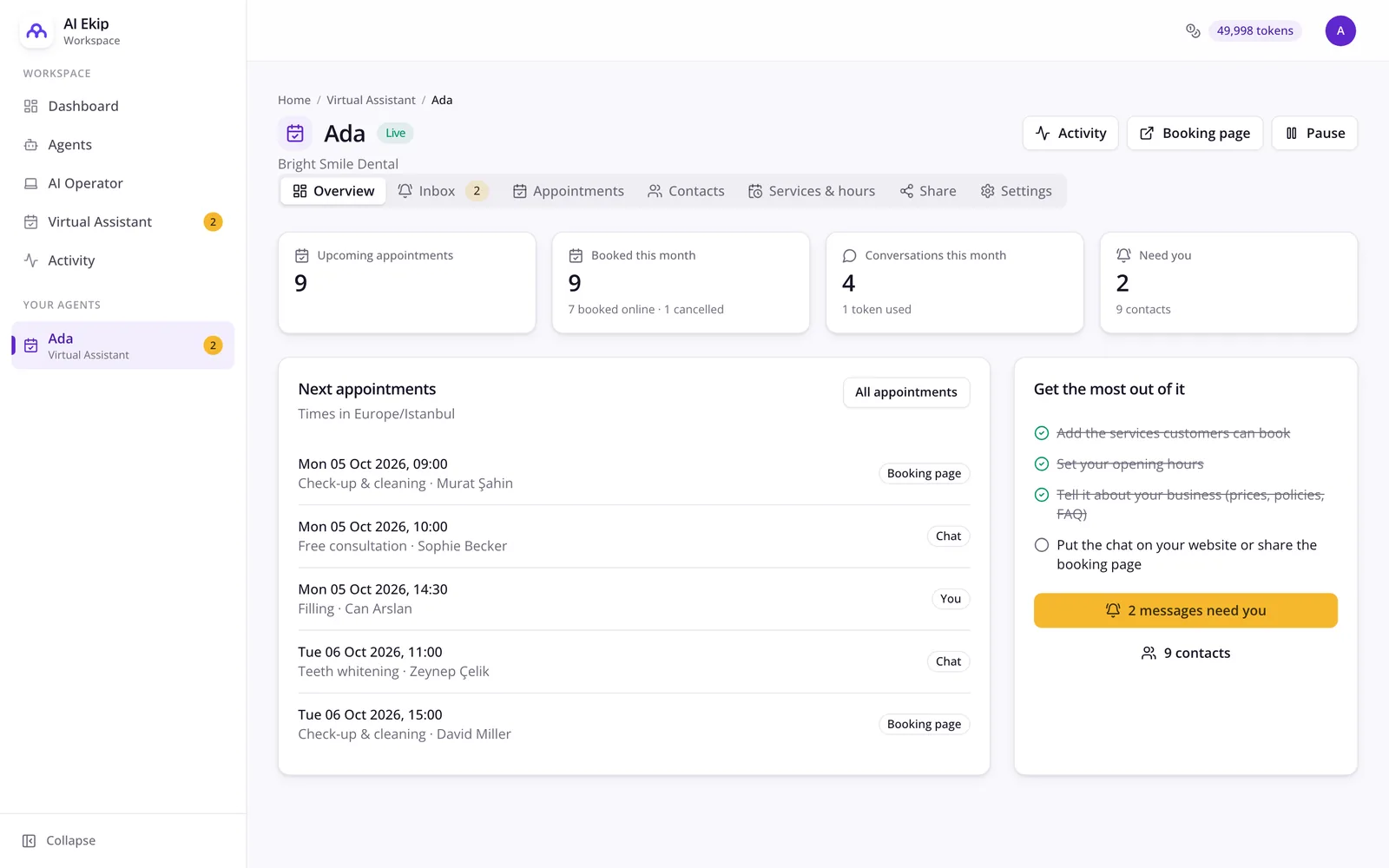The height and width of the screenshot is (868, 1389).
Task: Click the Ada agent badge showing 2
Action: pyautogui.click(x=213, y=345)
